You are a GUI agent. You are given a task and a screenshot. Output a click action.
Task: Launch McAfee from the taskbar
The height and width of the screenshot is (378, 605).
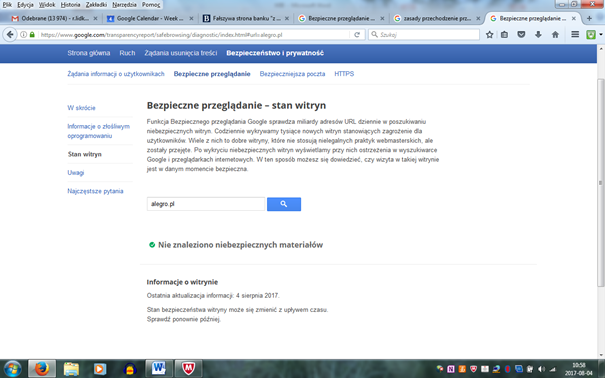pos(188,369)
